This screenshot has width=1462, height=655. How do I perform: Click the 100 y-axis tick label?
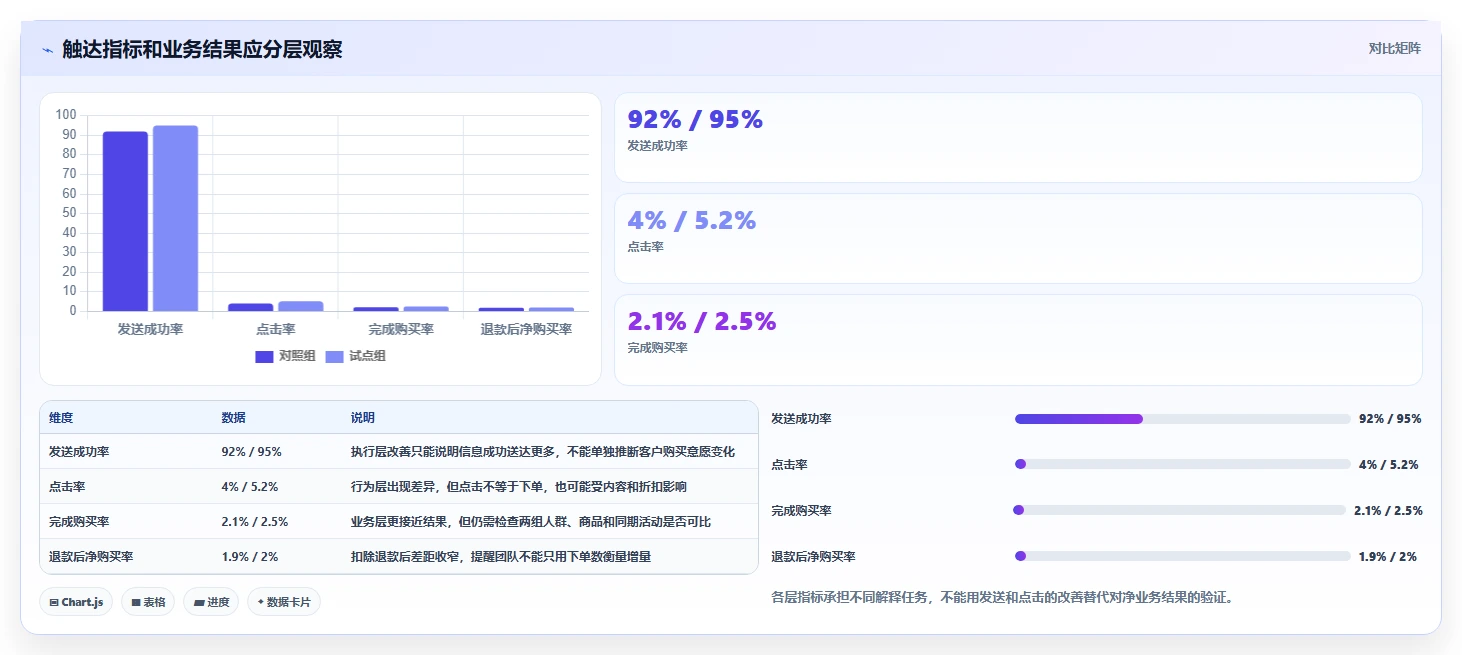point(66,115)
